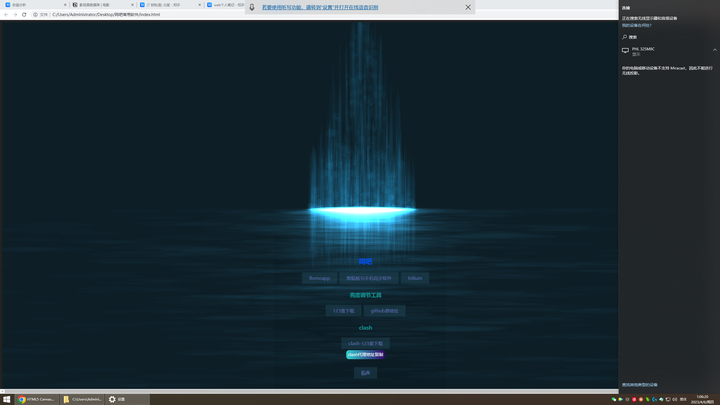Click the file info icon in address bar

35,15
